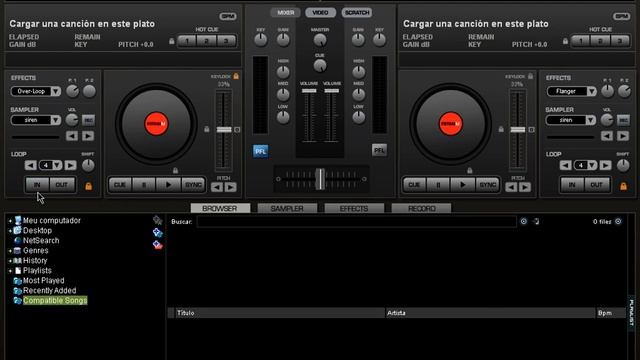This screenshot has height=360, width=640.
Task: Double left deck loop length arrow
Action: [x=70, y=165]
